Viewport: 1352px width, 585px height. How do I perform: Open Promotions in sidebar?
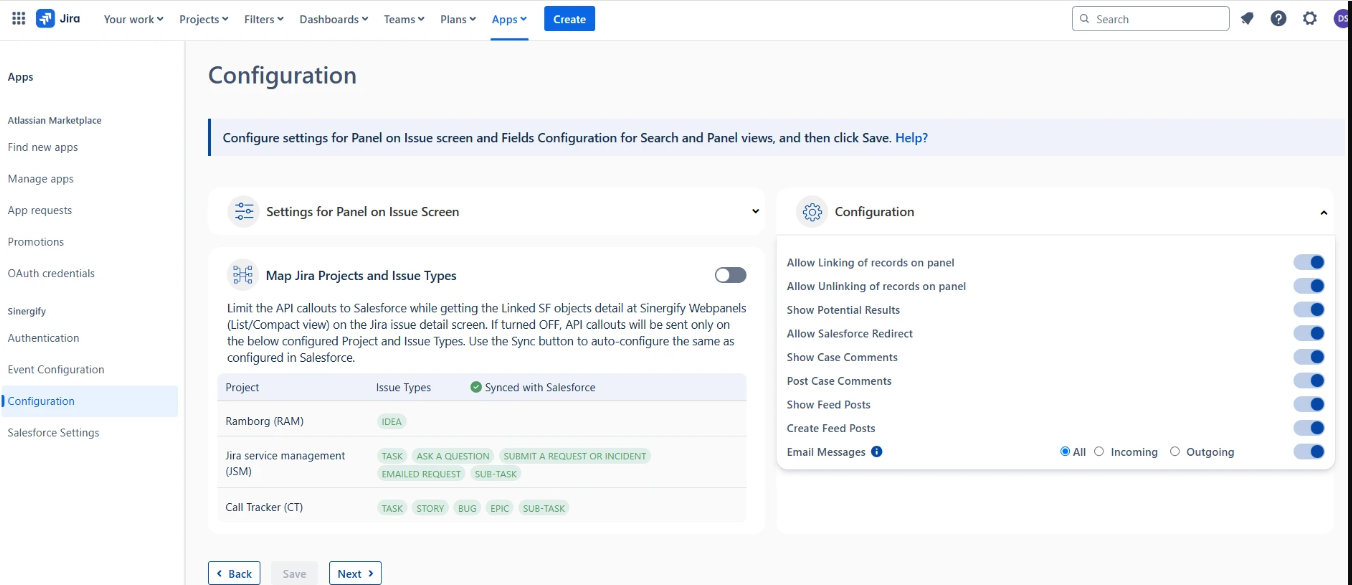coord(36,242)
